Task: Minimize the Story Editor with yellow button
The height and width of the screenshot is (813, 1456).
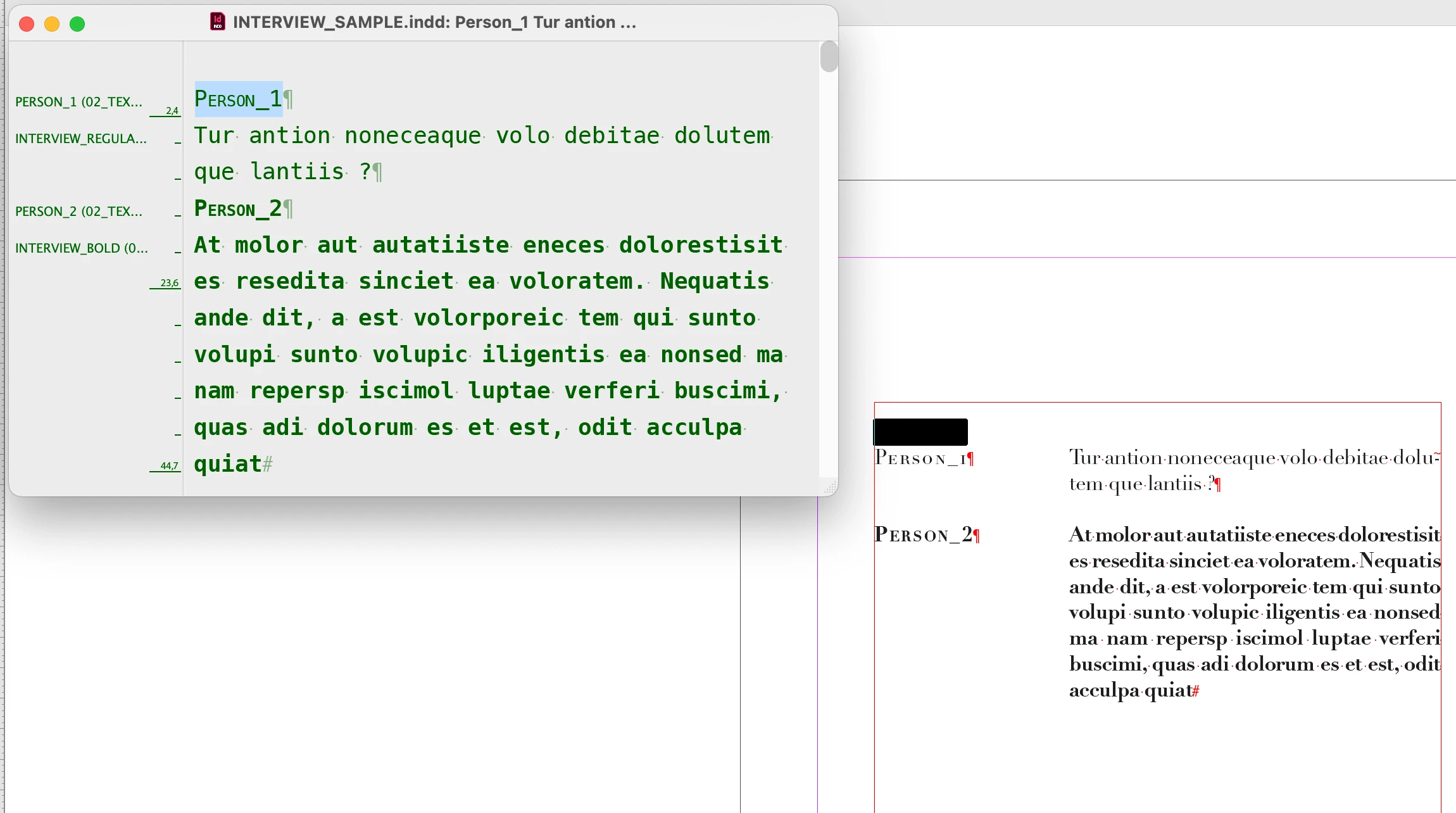Action: [52, 24]
